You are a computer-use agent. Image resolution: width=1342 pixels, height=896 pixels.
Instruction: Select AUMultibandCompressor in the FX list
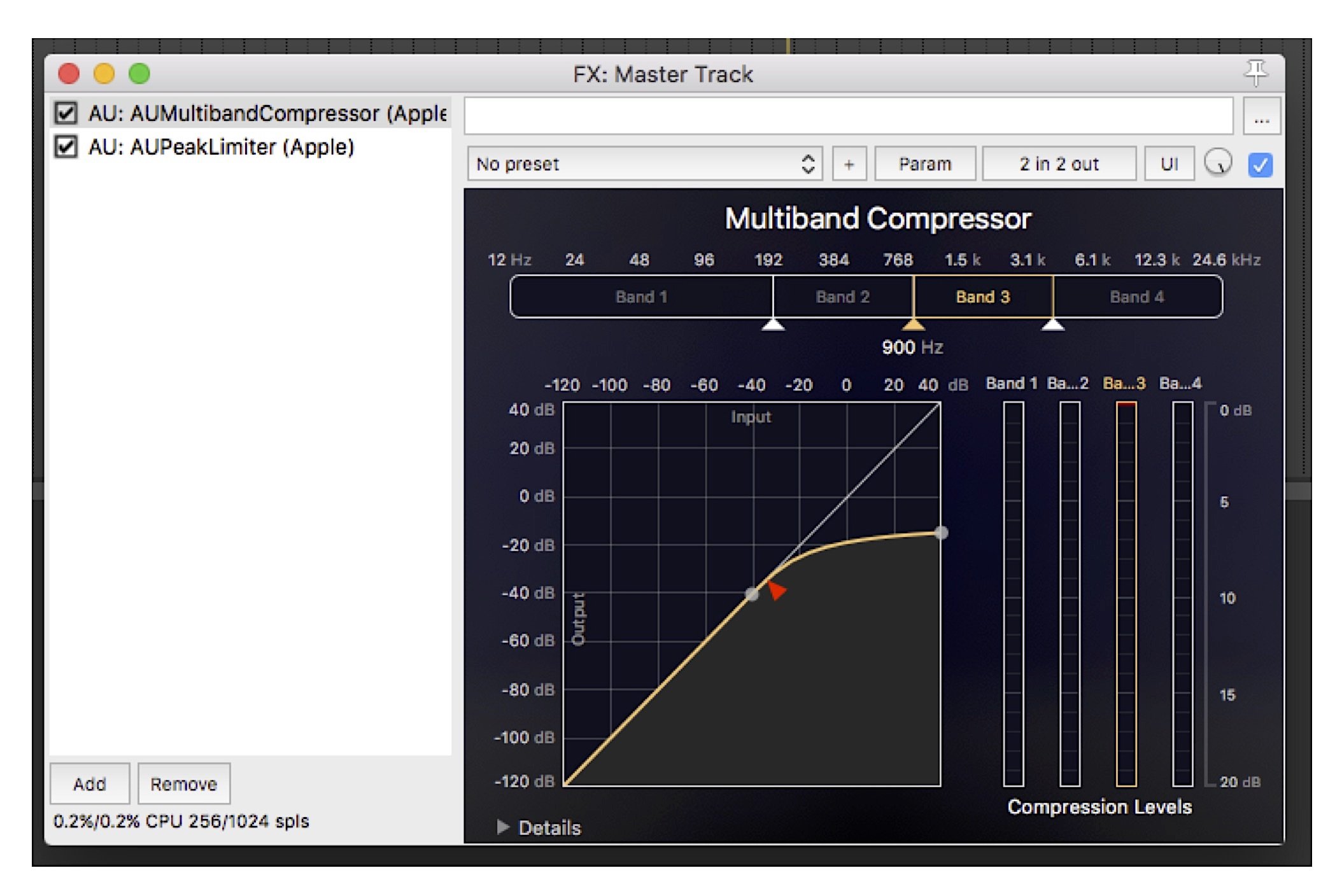(x=251, y=113)
